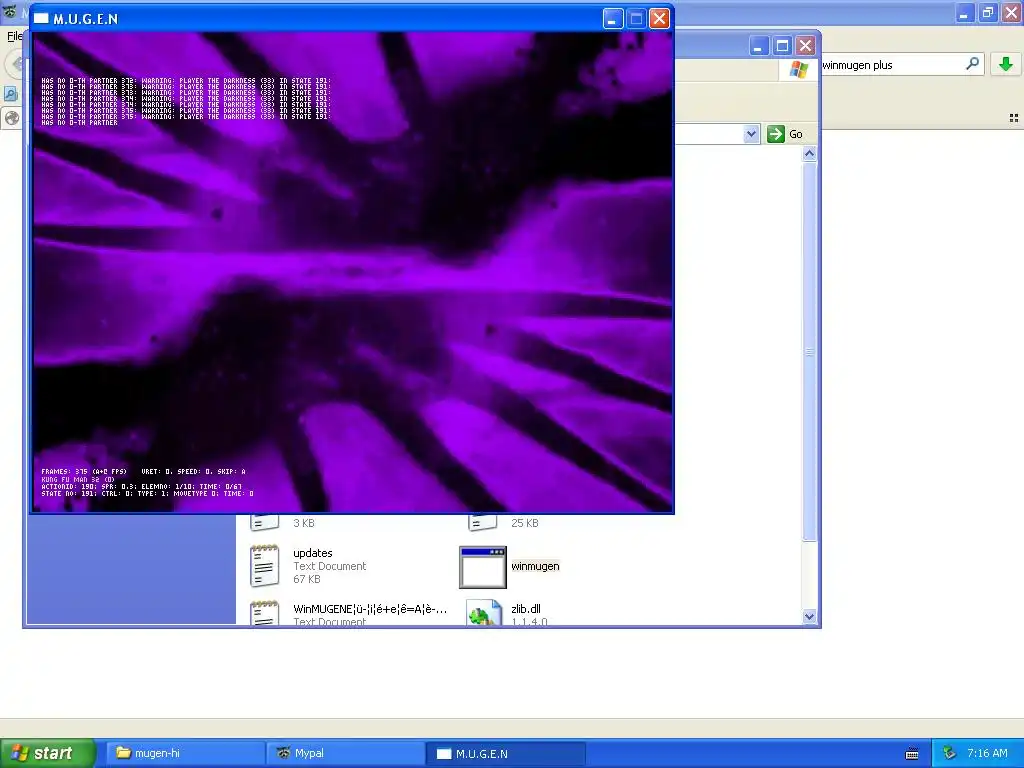
Task: Click the zlib.dll file name label
Action: tap(526, 609)
